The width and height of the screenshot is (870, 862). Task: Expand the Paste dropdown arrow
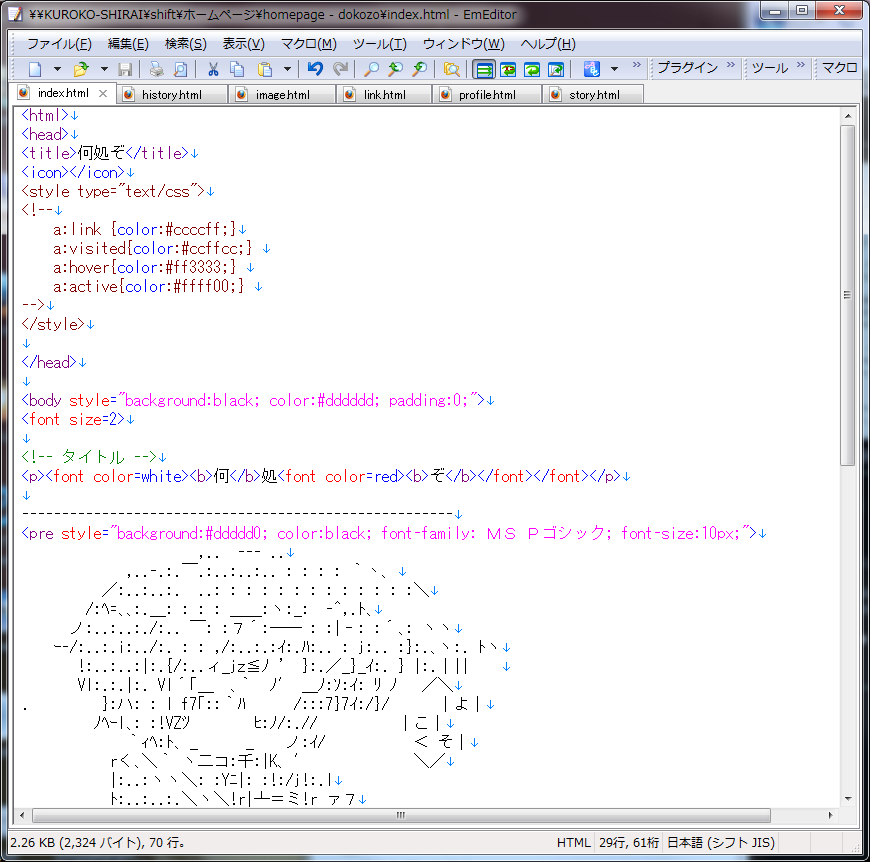(287, 69)
